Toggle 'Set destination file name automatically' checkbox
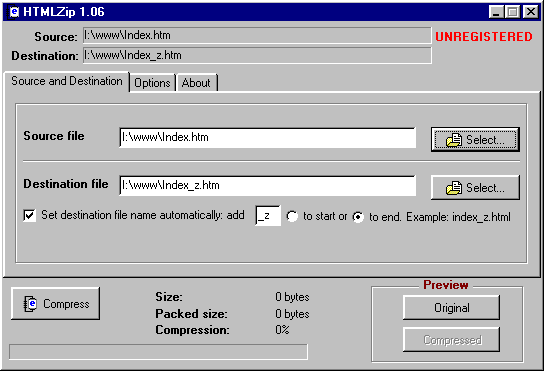Image resolution: width=544 pixels, height=371 pixels. pyautogui.click(x=30, y=215)
